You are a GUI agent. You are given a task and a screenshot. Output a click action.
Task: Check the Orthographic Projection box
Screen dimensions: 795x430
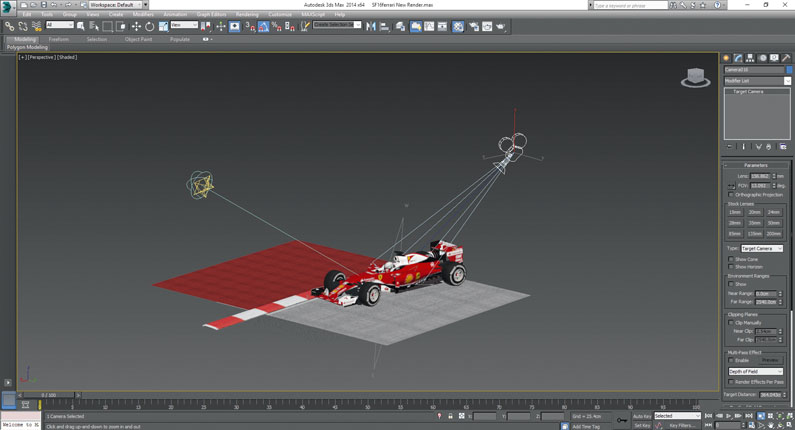pyautogui.click(x=731, y=195)
